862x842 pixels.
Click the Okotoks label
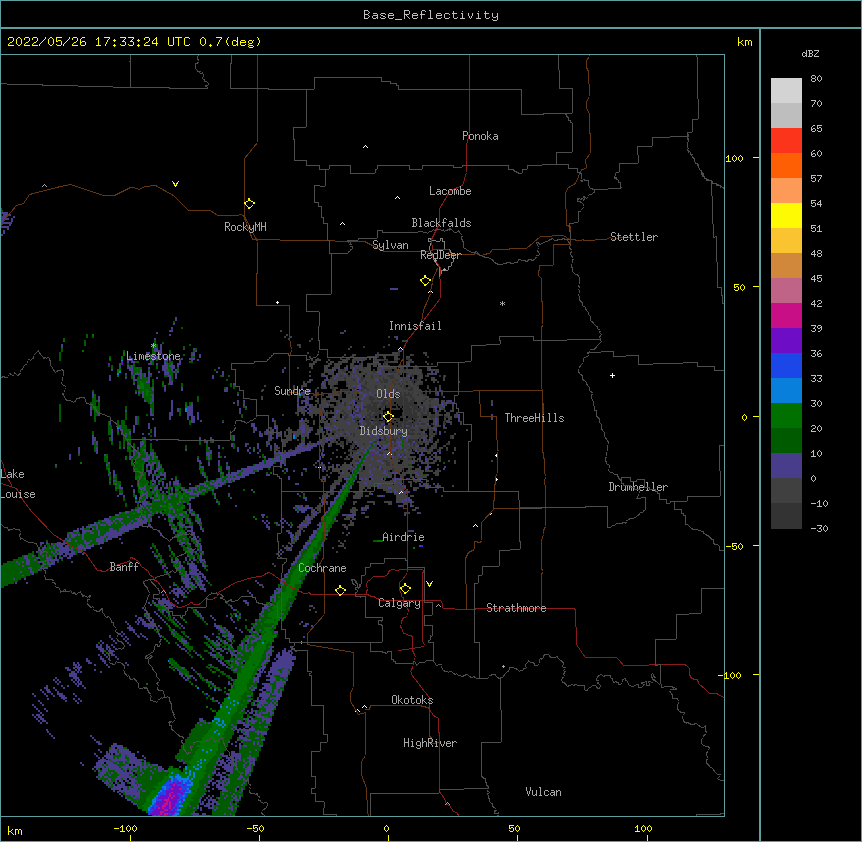[x=412, y=700]
